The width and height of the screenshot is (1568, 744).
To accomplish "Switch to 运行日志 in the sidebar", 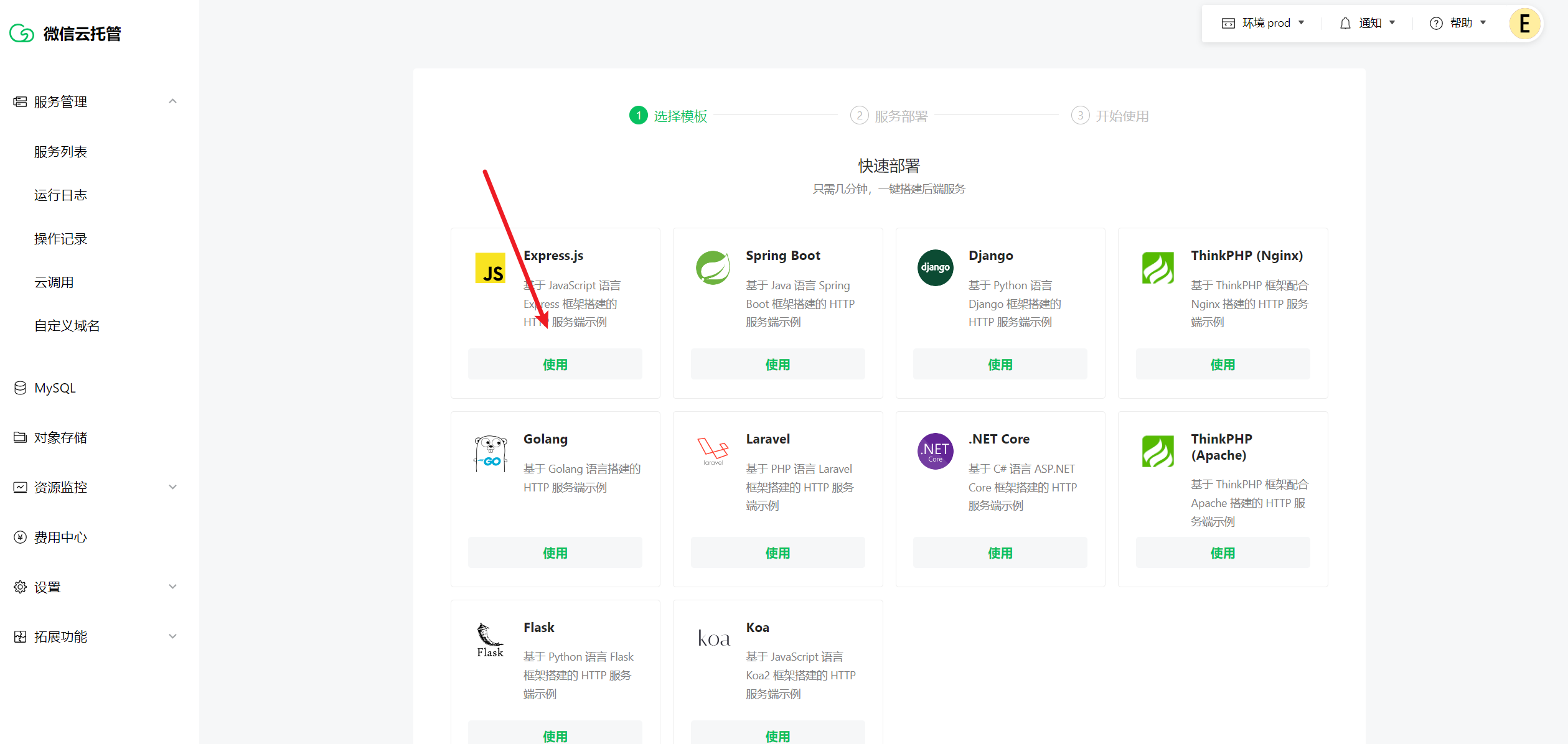I will (x=60, y=195).
